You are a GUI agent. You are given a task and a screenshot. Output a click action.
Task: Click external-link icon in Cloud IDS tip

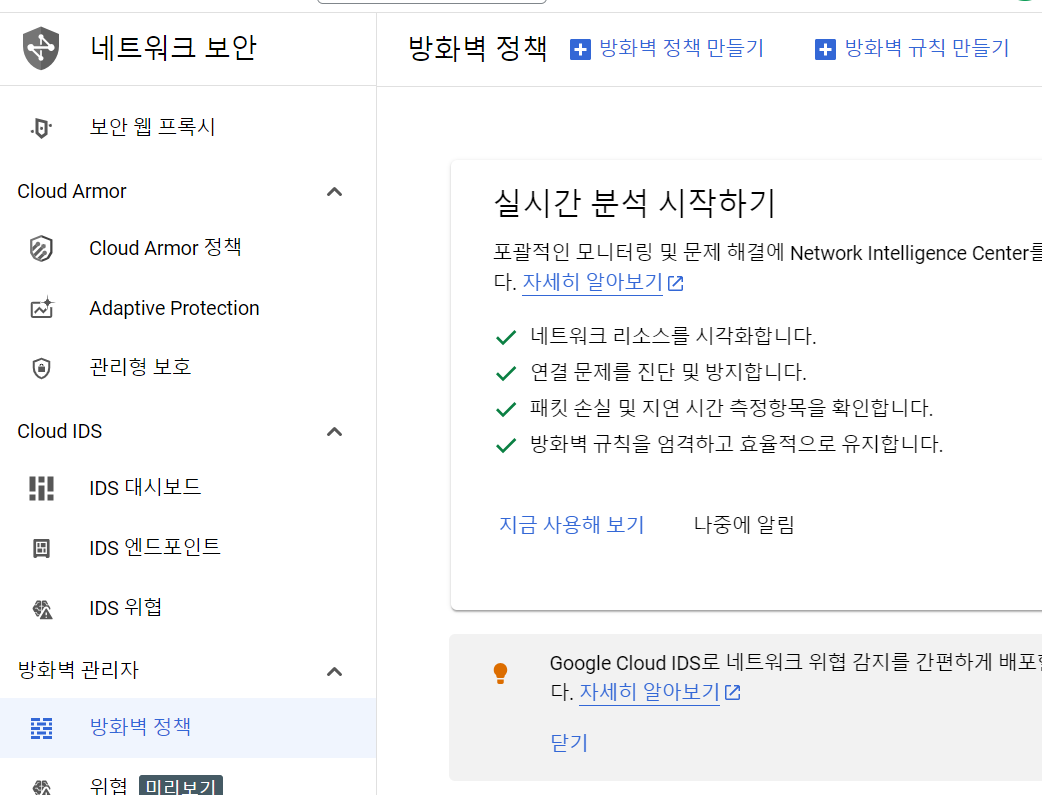733,693
